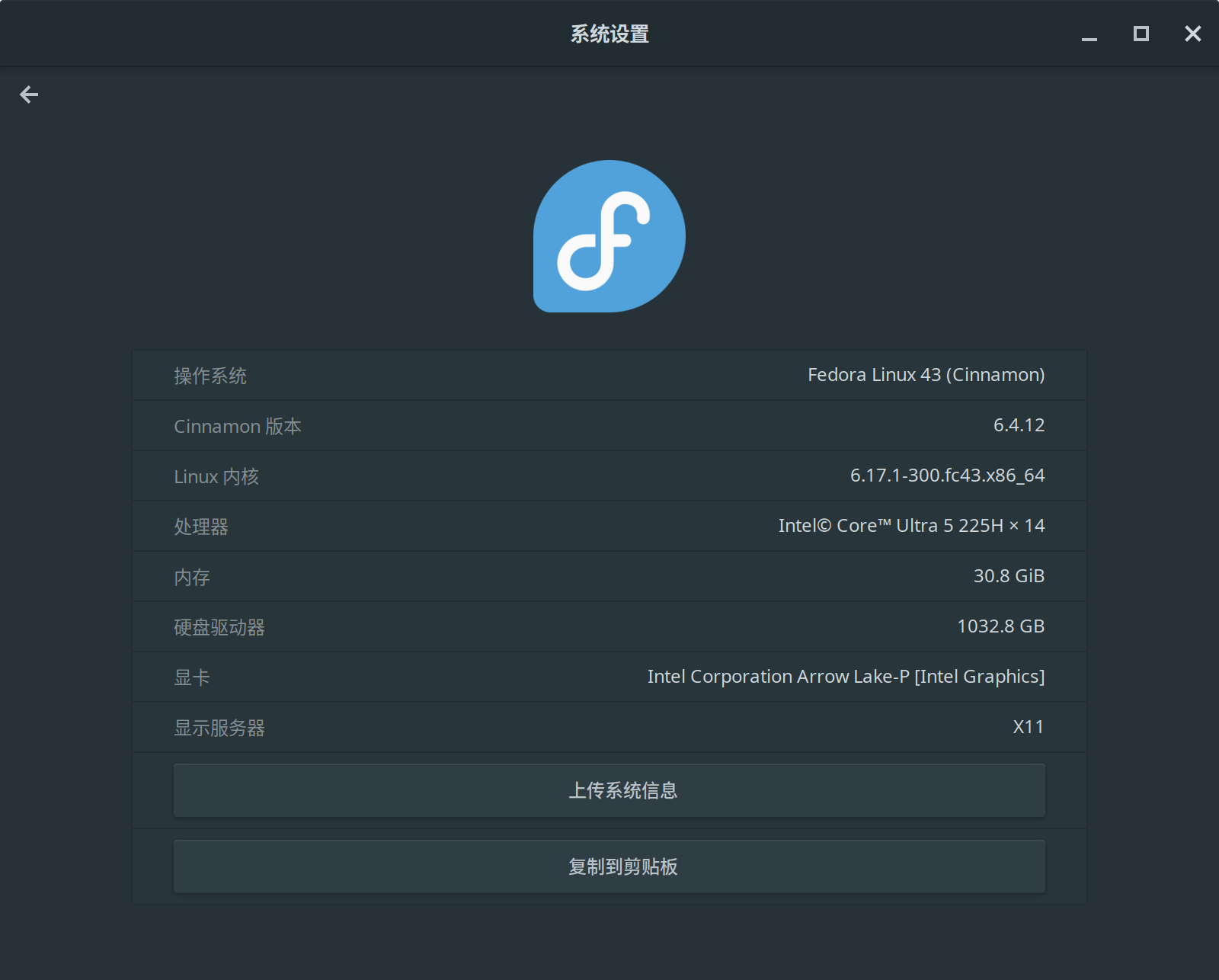Image resolution: width=1219 pixels, height=980 pixels.
Task: Click the Fedora logo image
Action: coord(609,236)
